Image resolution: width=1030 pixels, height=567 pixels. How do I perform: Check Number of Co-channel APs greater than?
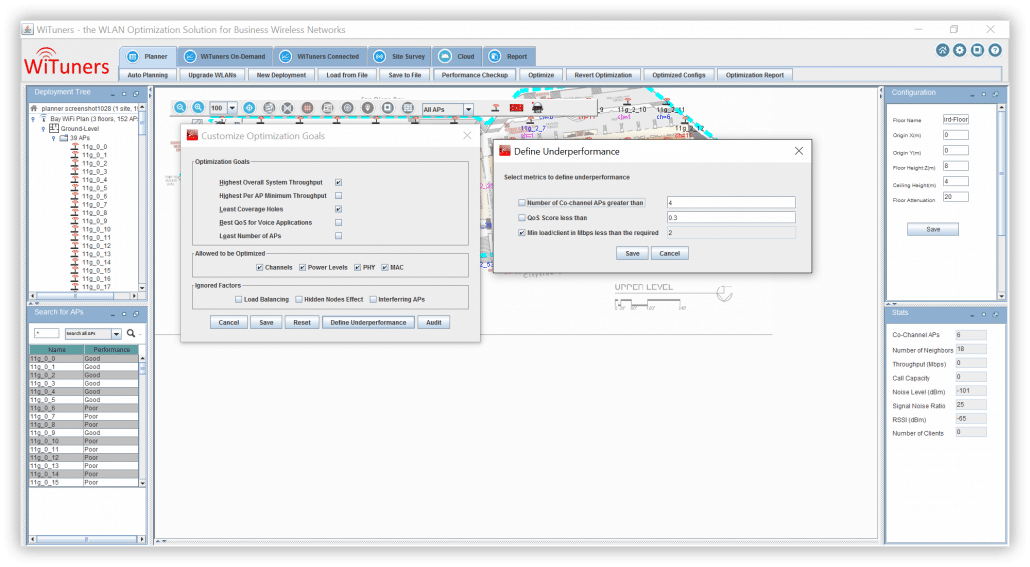pyautogui.click(x=522, y=203)
